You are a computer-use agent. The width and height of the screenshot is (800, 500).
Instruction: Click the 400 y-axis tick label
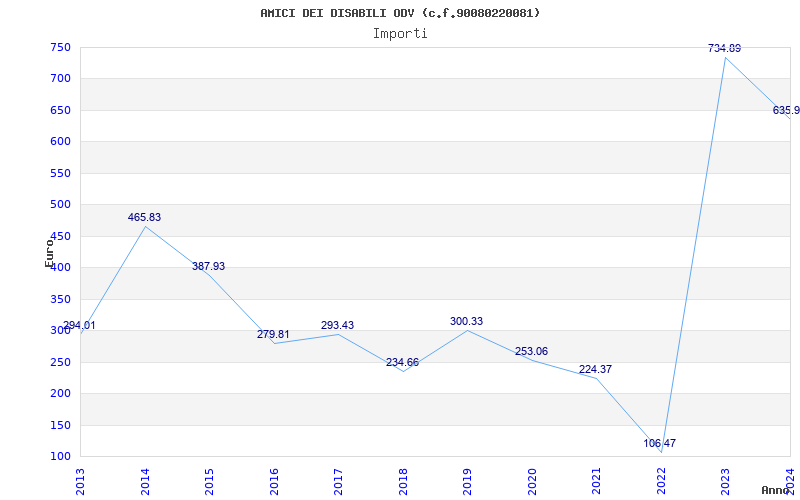tap(60, 267)
